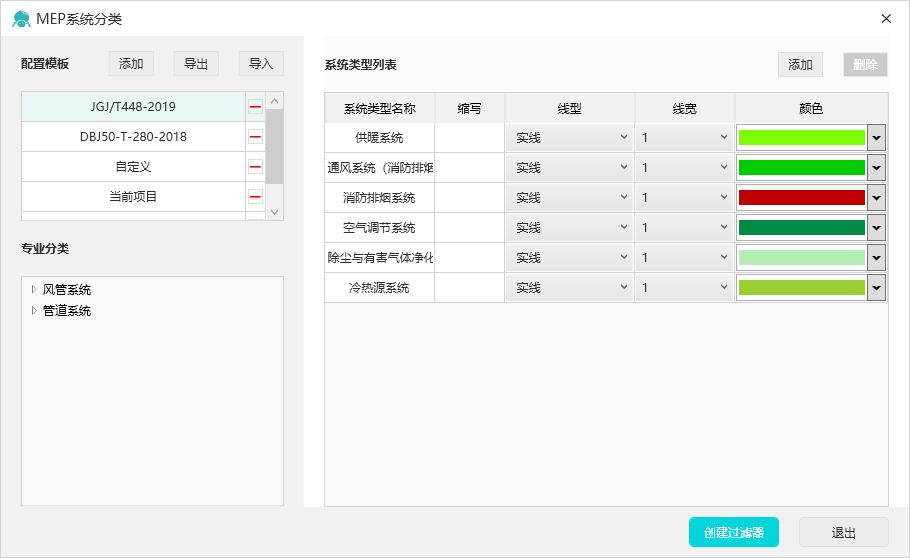
Task: Click the 删除 button
Action: (865, 64)
